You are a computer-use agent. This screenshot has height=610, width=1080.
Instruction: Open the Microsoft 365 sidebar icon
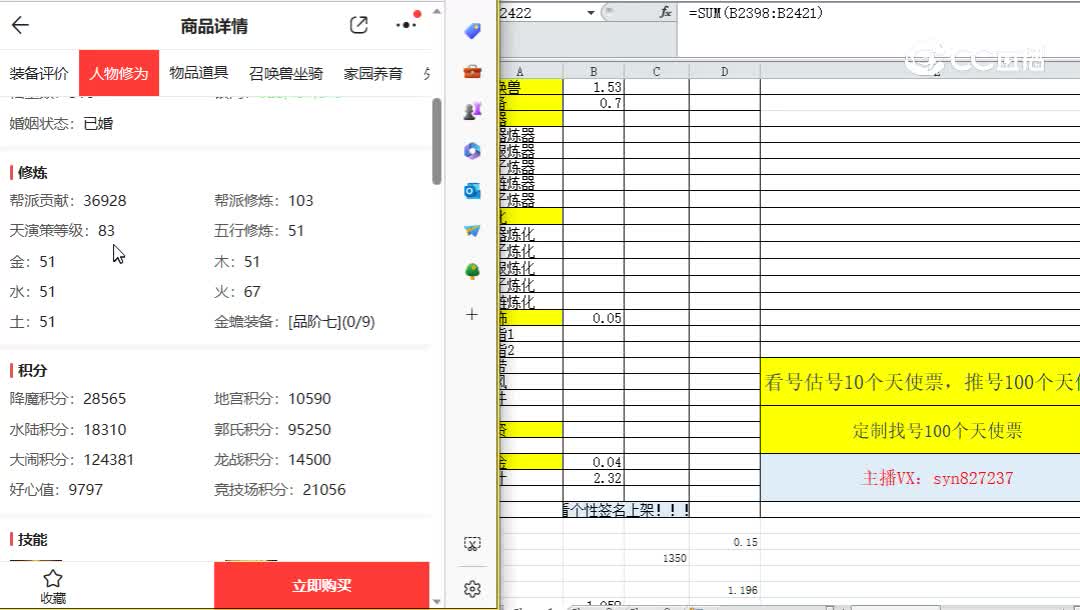click(472, 151)
